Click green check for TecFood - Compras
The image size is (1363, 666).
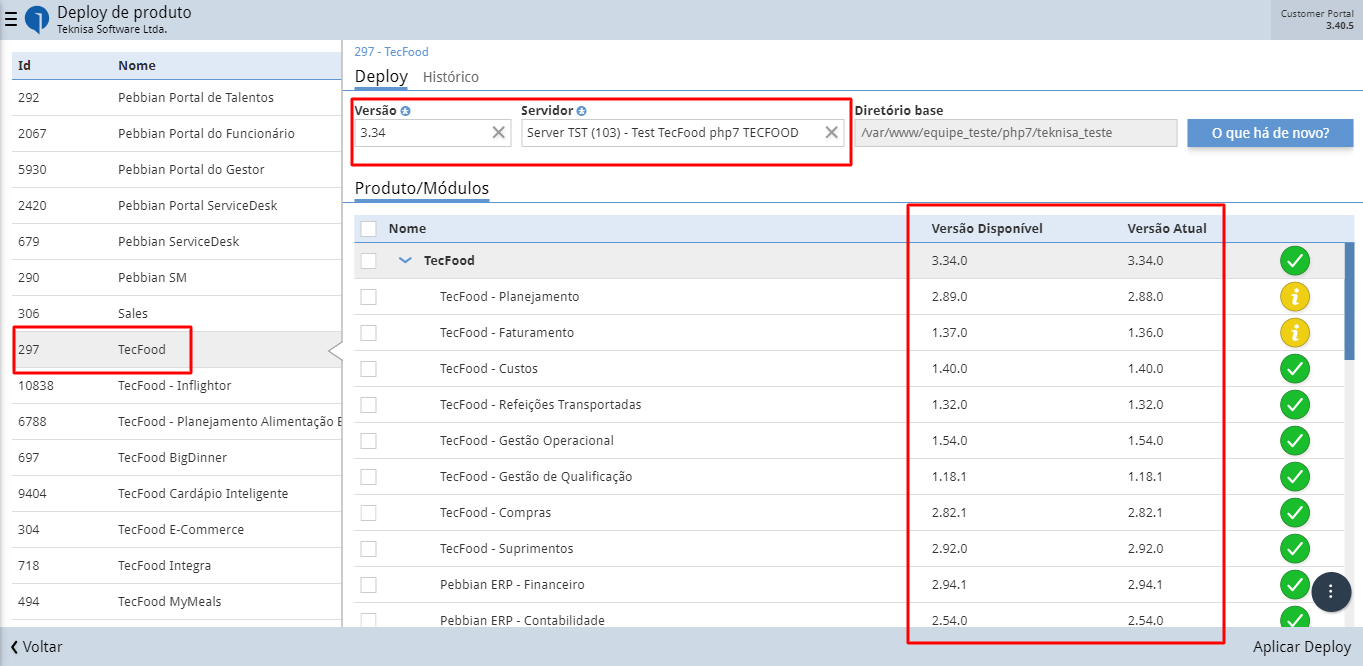(1295, 513)
